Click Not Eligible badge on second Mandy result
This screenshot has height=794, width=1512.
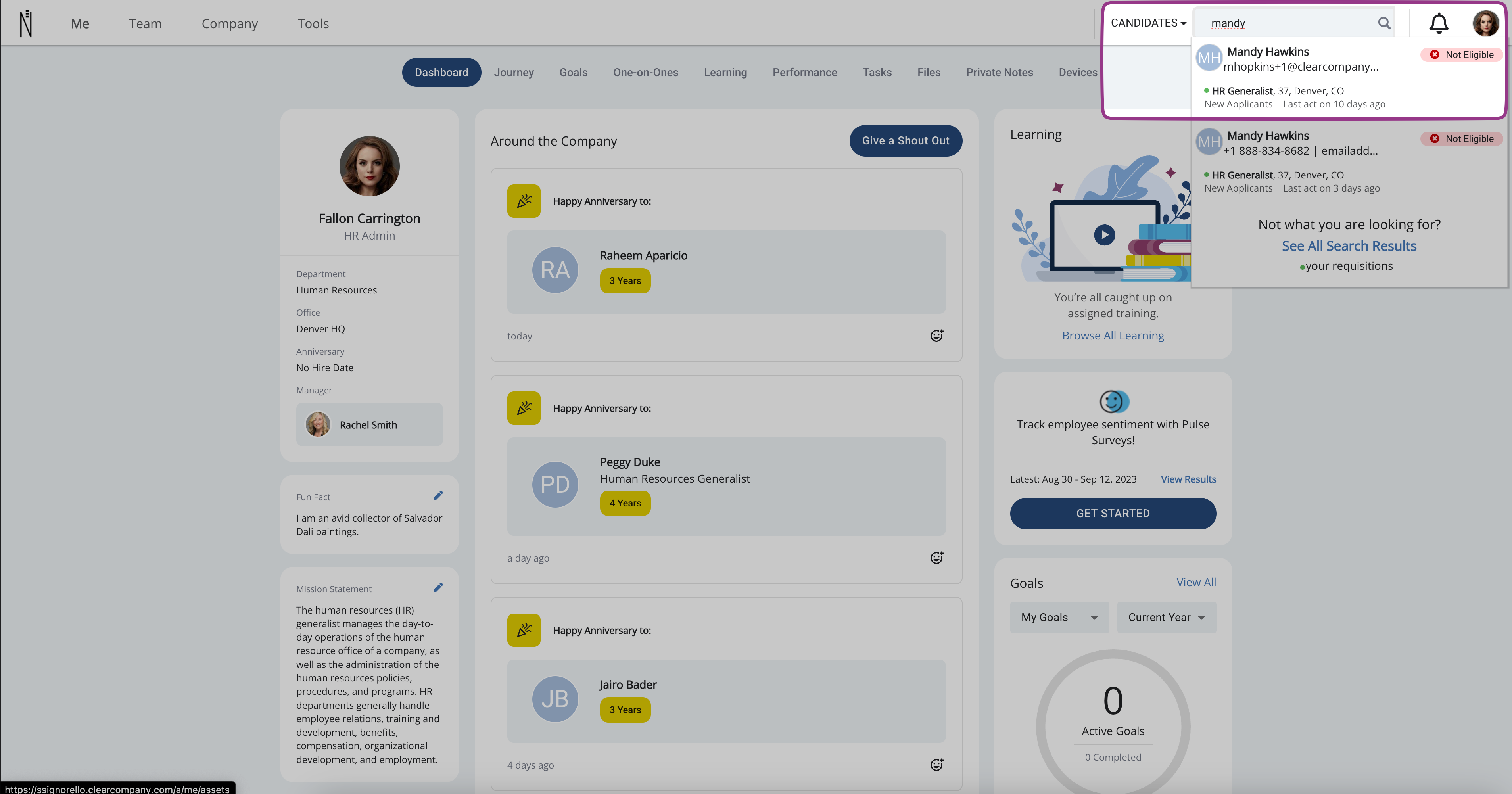tap(1462, 138)
